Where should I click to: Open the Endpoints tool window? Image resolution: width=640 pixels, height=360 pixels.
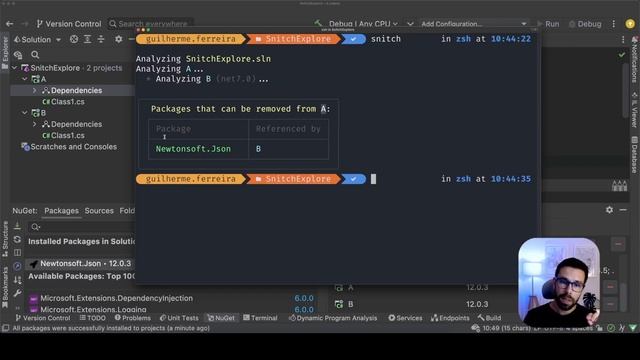[450, 318]
